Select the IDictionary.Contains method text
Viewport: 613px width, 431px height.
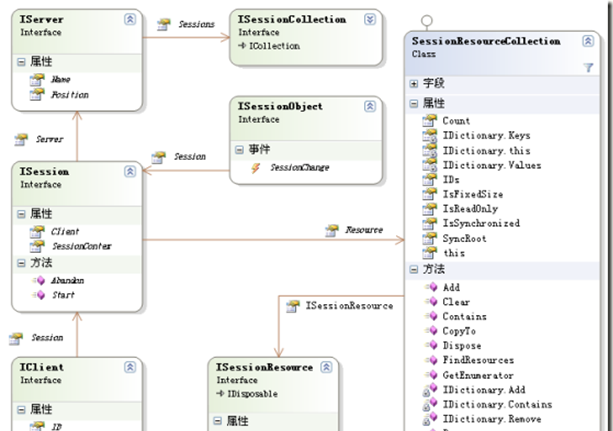[497, 404]
